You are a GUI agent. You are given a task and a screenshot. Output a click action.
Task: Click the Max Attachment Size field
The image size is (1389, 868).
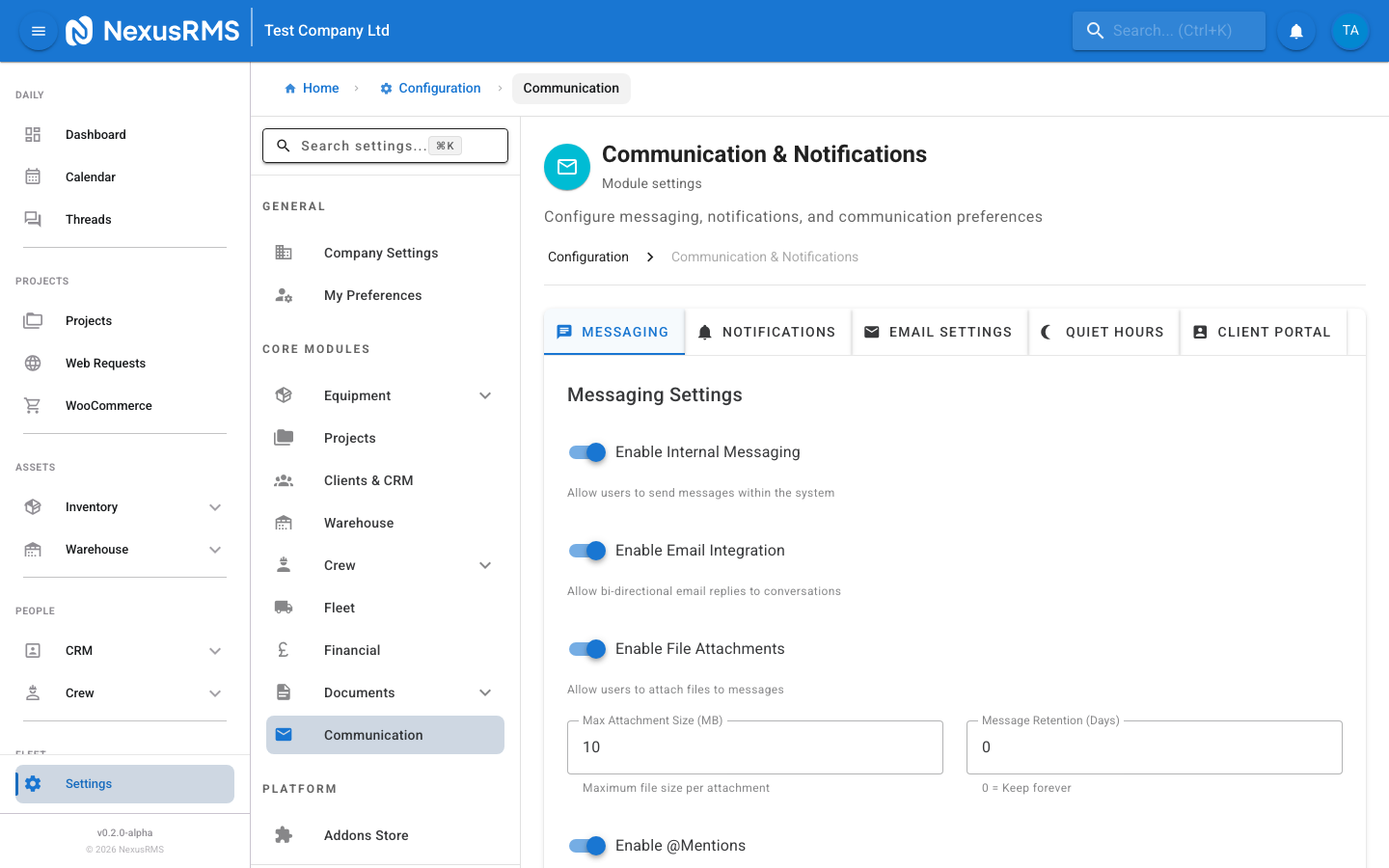(754, 746)
